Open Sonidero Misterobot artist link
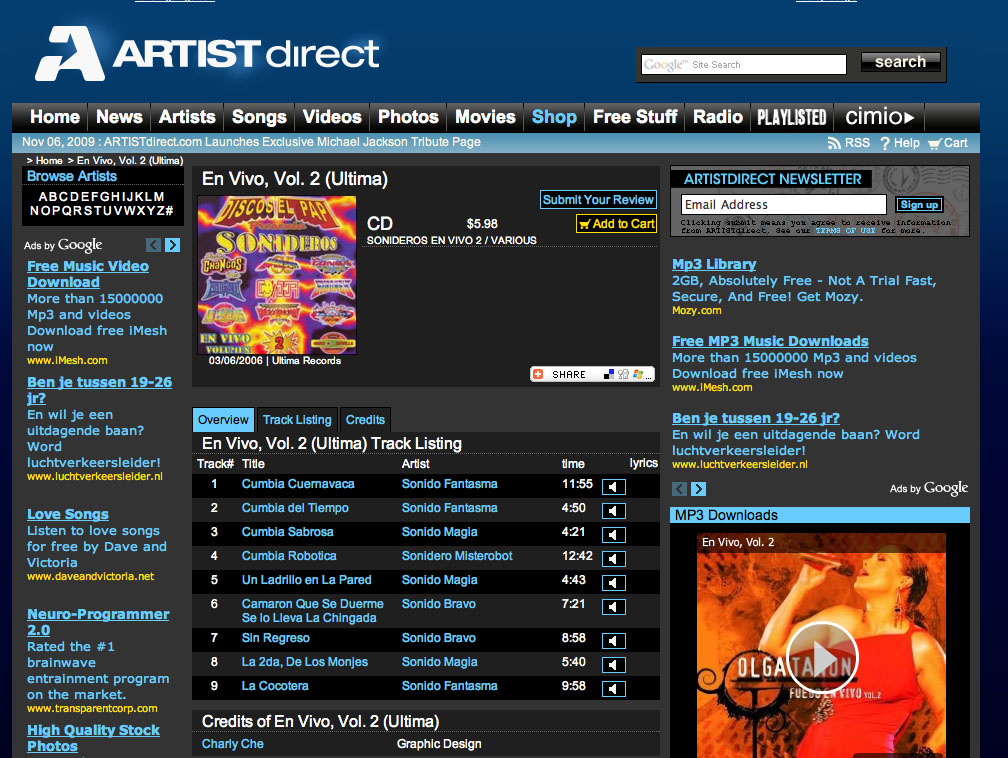The image size is (1008, 758). coord(457,556)
